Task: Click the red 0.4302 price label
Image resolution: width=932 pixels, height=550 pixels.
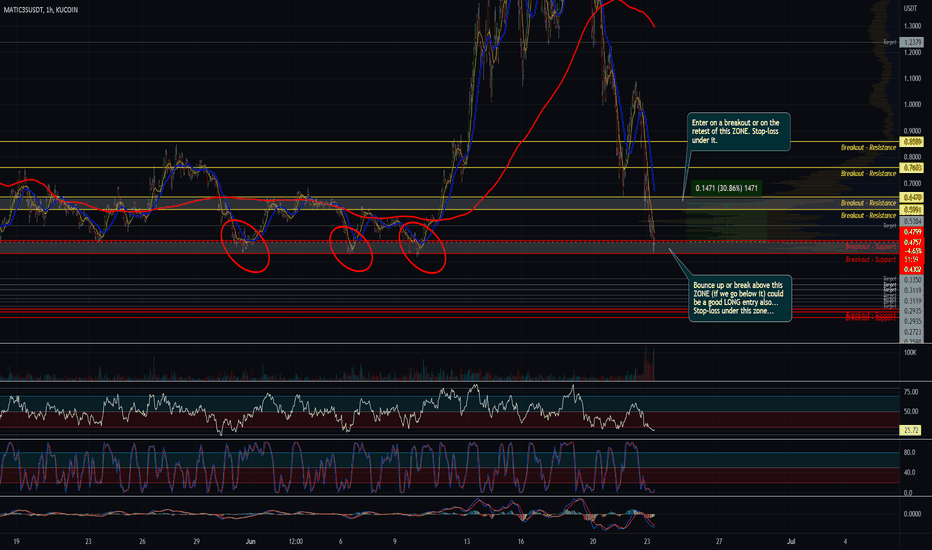Action: (x=912, y=270)
